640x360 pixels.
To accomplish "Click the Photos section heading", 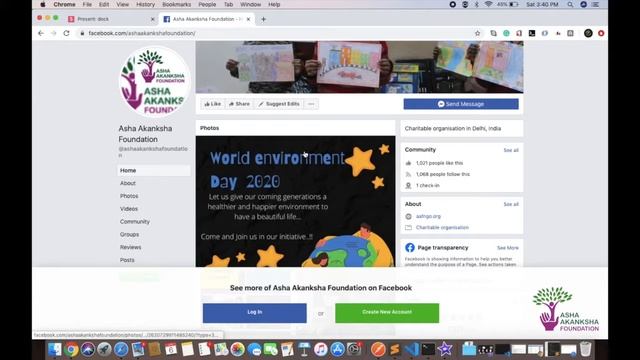I will click(209, 128).
